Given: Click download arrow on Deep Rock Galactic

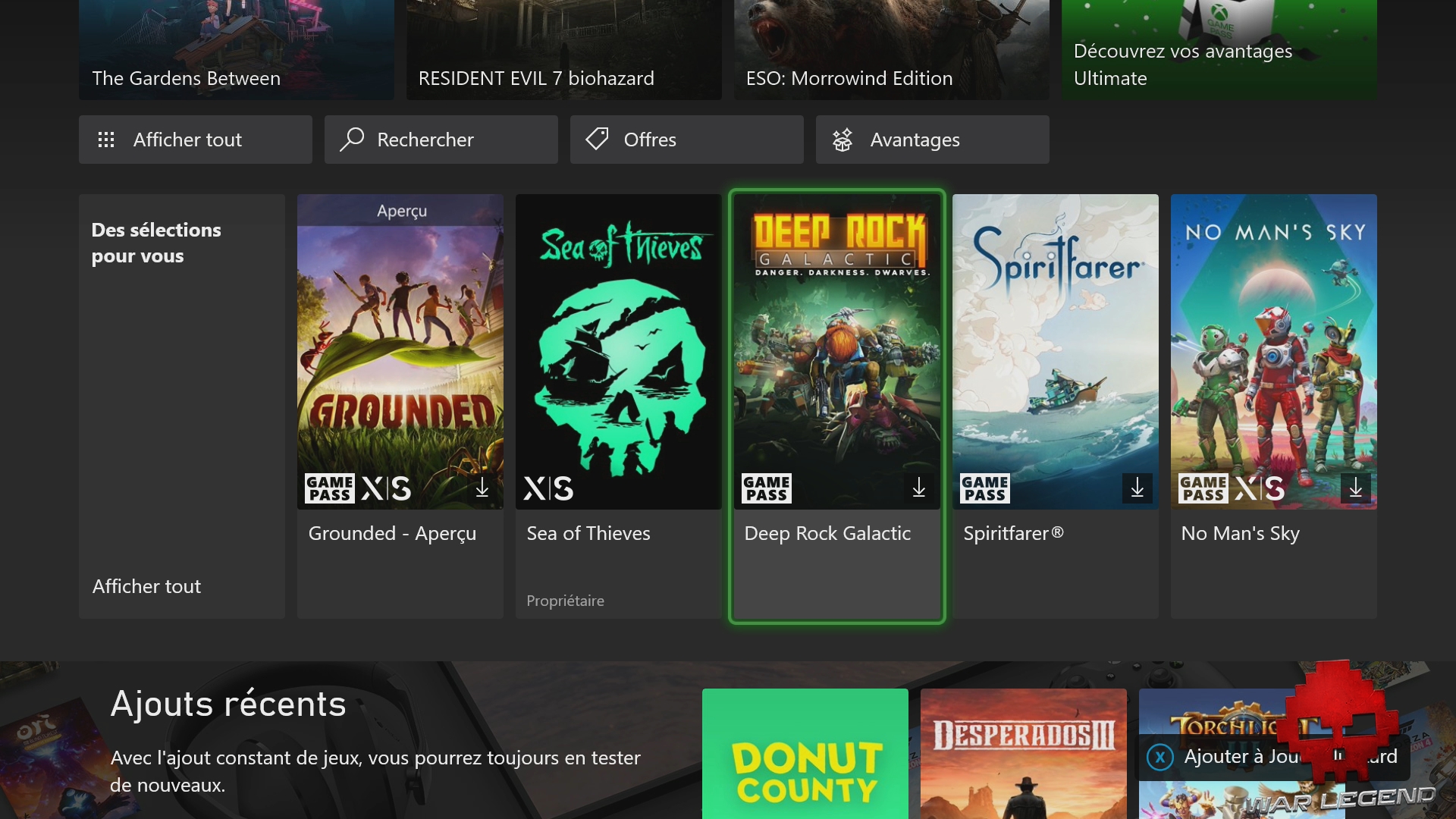Looking at the screenshot, I should click(919, 488).
